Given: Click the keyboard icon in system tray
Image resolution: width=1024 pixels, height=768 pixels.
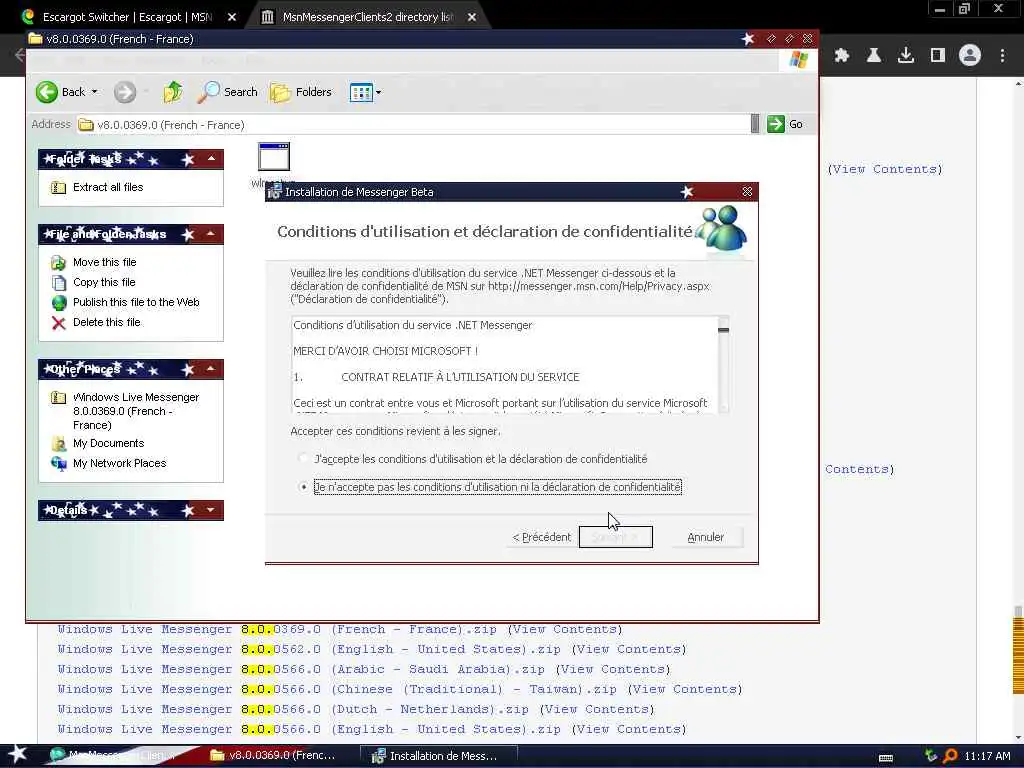Looking at the screenshot, I should tap(886, 758).
